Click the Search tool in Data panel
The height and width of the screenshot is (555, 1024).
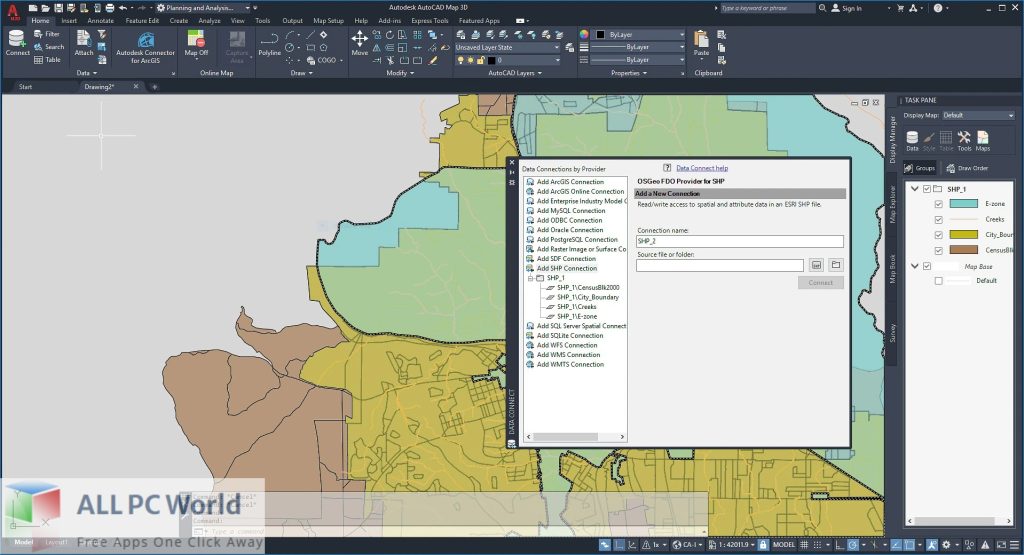coord(49,47)
